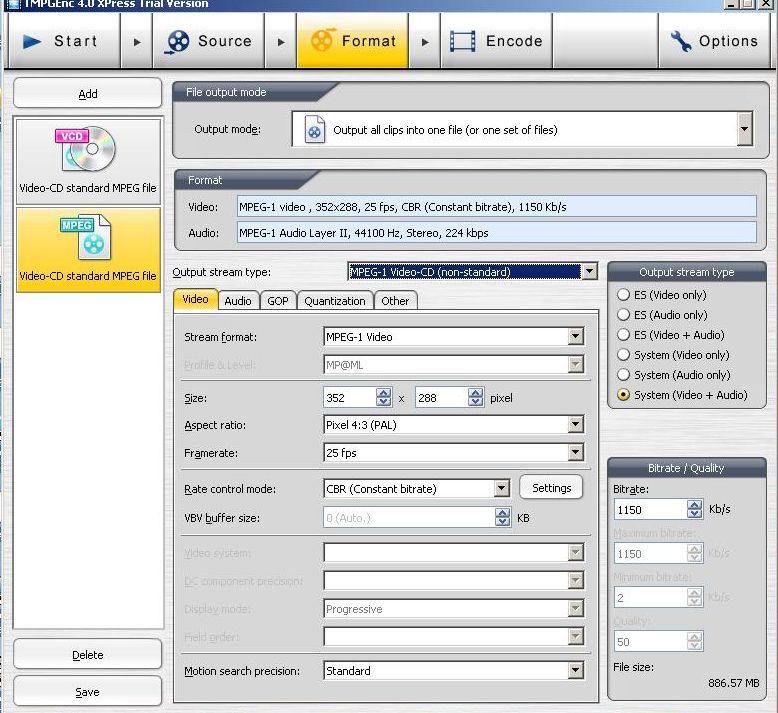The height and width of the screenshot is (713, 778).
Task: Open the Framerate dropdown
Action: click(575, 452)
